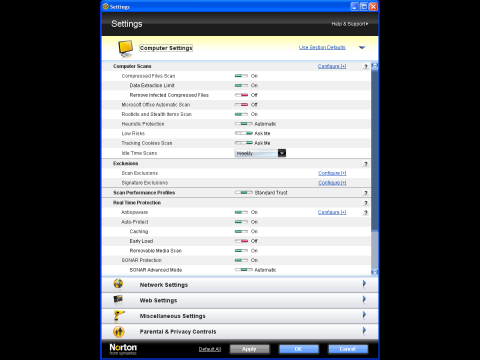Image resolution: width=480 pixels, height=360 pixels.
Task: Select the Computer Settings heading
Action: click(x=166, y=48)
